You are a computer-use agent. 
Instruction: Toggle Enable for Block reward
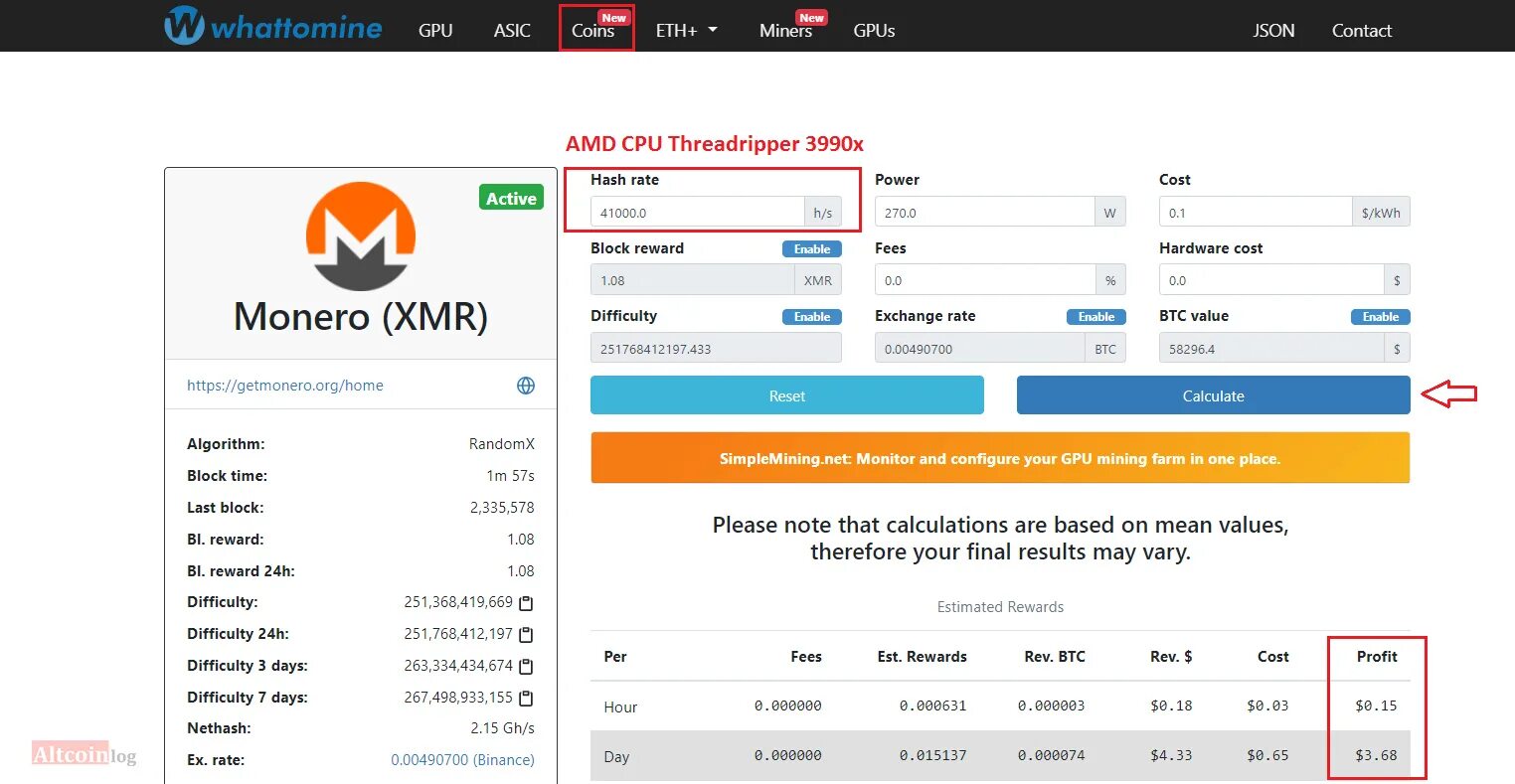tap(812, 249)
